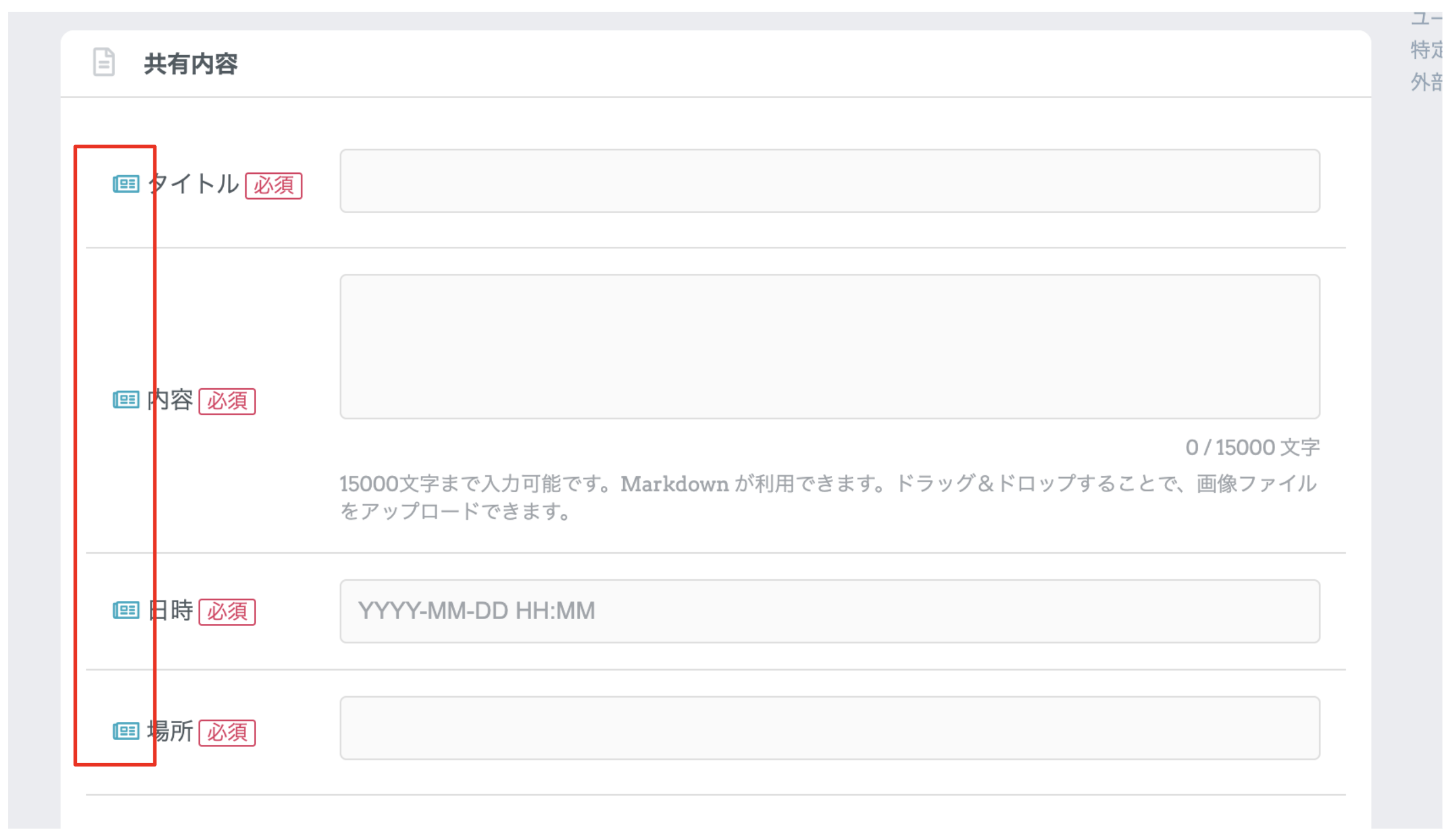
Task: Click the 共有内容 section heading
Action: coord(191,63)
